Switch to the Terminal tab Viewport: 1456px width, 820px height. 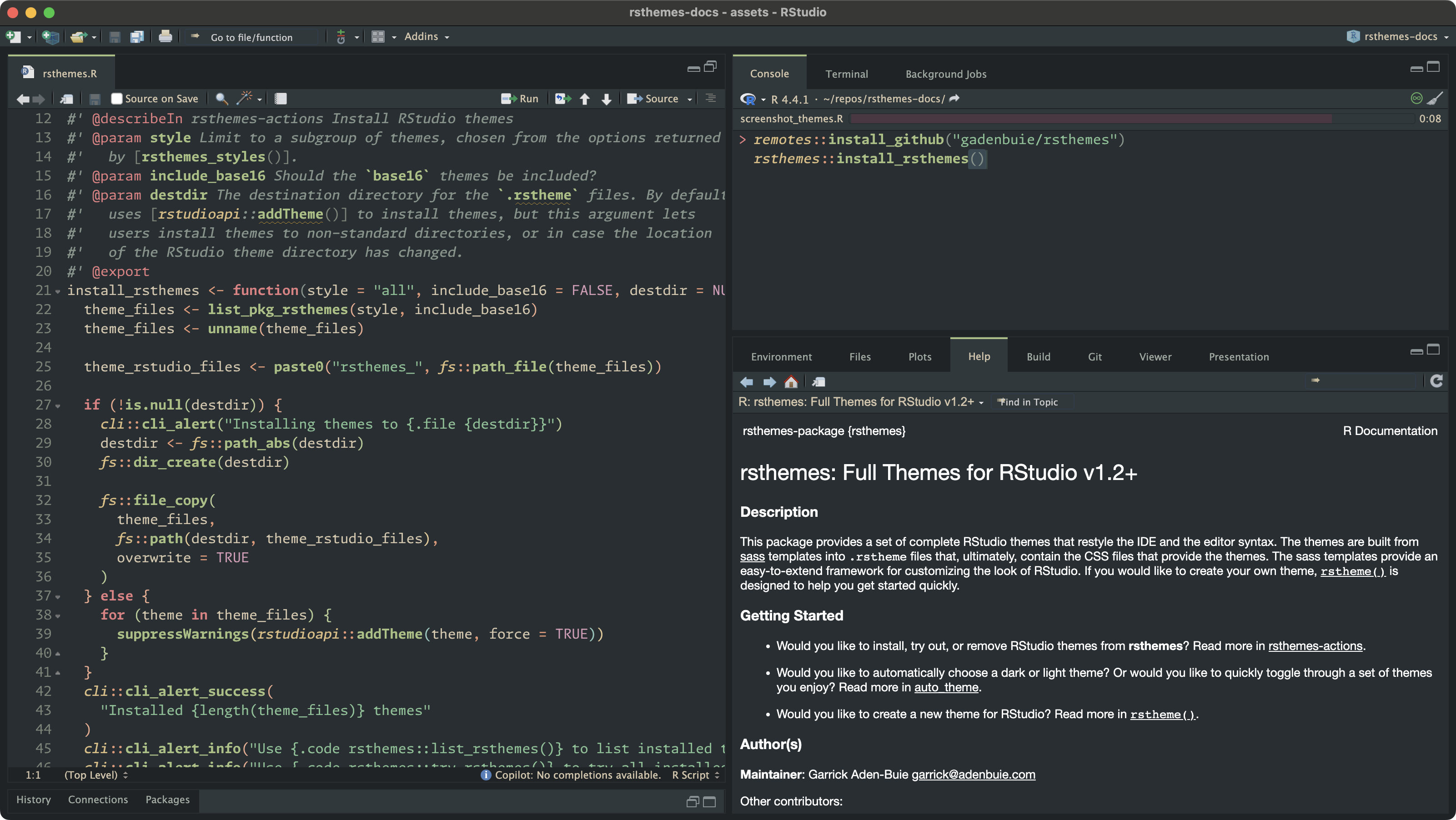pyautogui.click(x=846, y=74)
